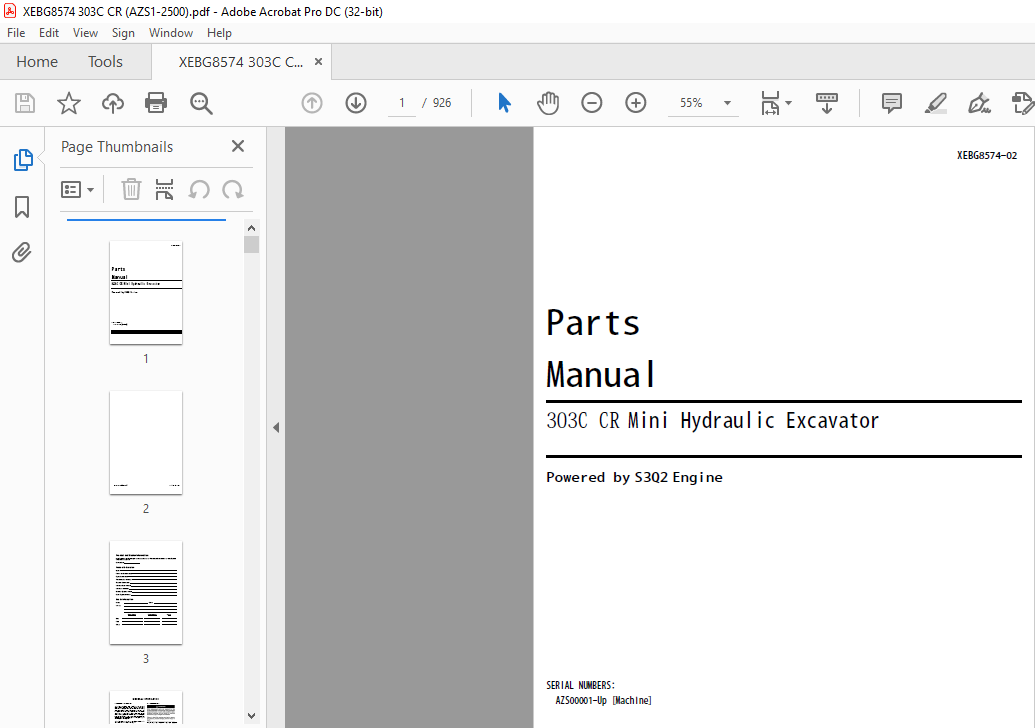Click the 'Manual' heading text
The height and width of the screenshot is (728, 1035).
coord(601,374)
